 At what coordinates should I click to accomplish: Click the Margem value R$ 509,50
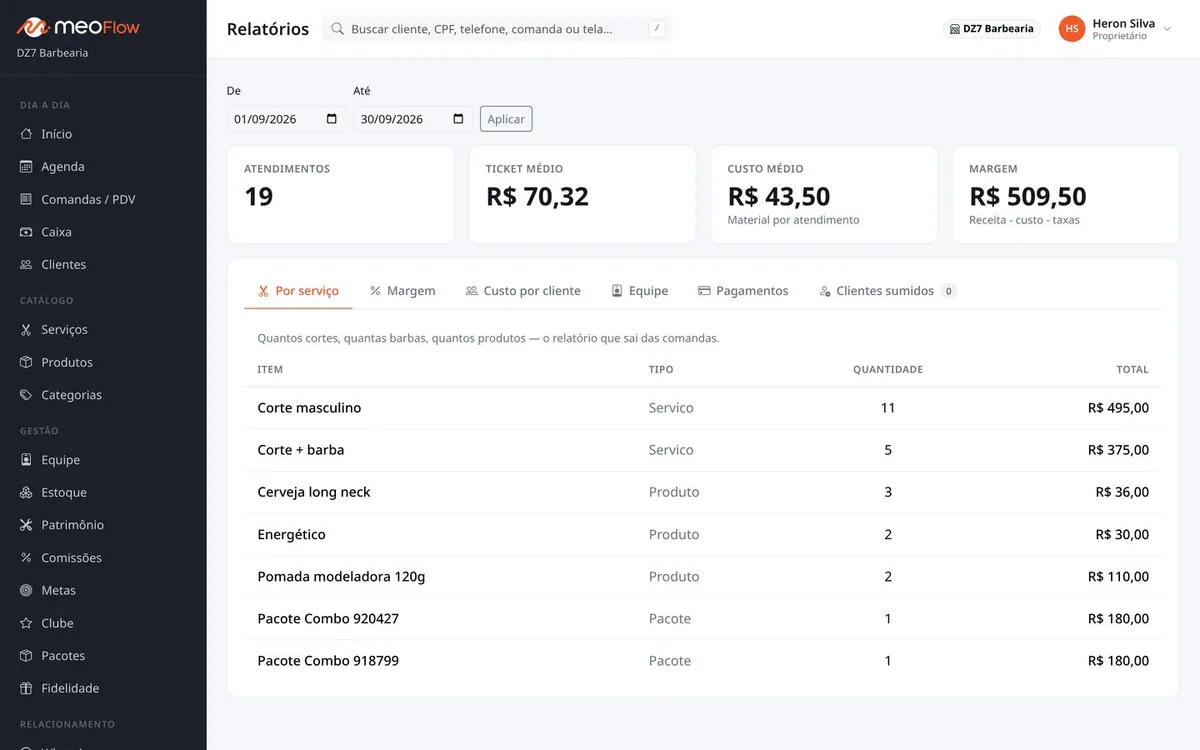pyautogui.click(x=1028, y=197)
